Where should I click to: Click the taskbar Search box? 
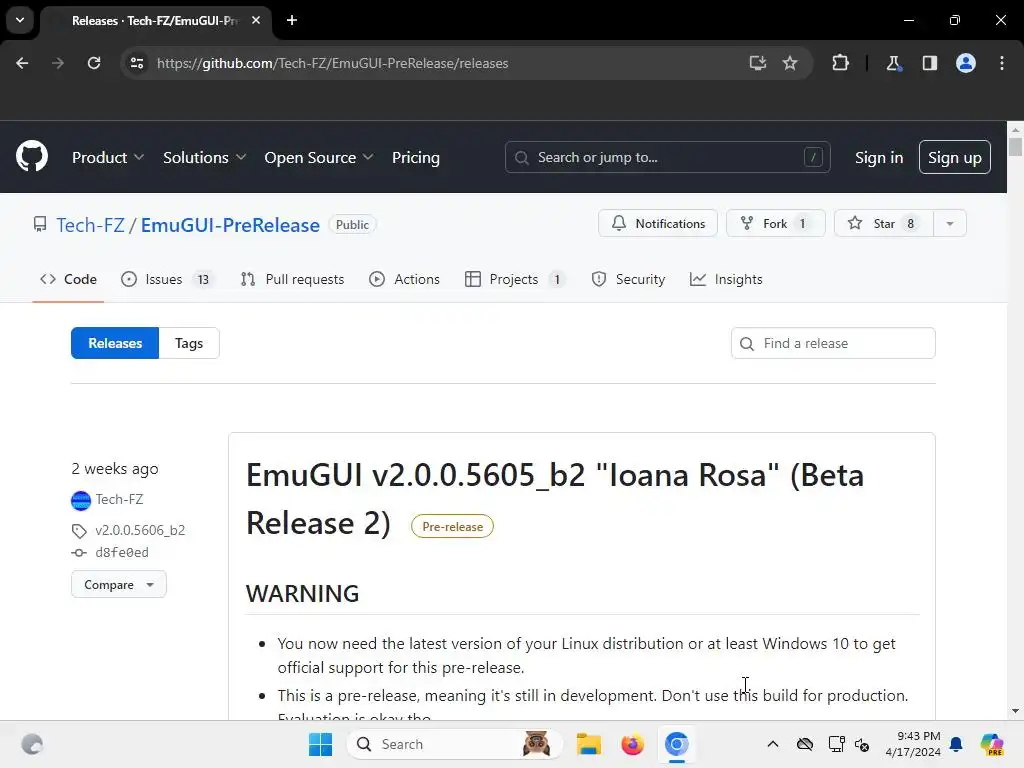455,744
